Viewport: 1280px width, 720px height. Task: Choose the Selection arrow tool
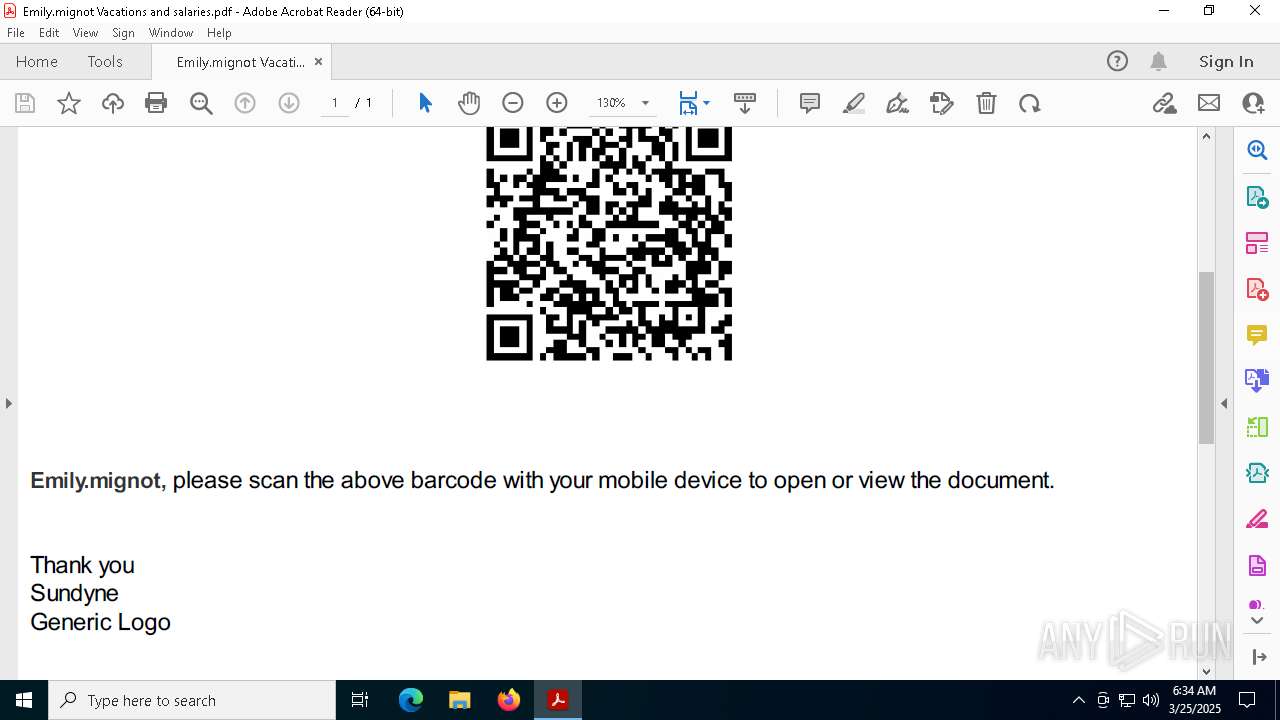(x=425, y=103)
